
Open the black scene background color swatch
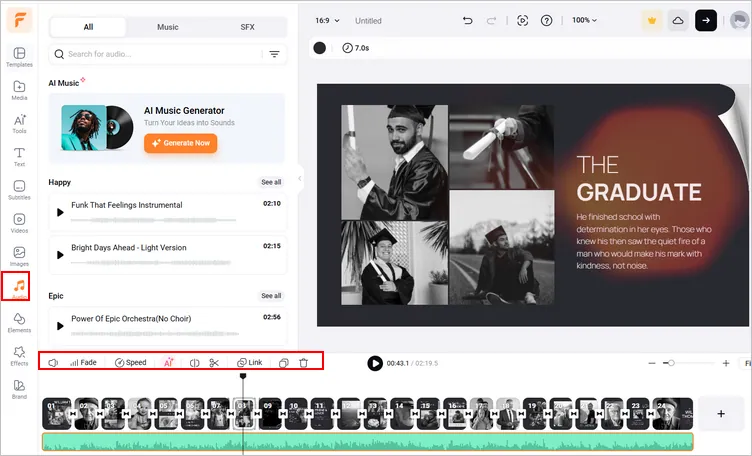tap(319, 48)
